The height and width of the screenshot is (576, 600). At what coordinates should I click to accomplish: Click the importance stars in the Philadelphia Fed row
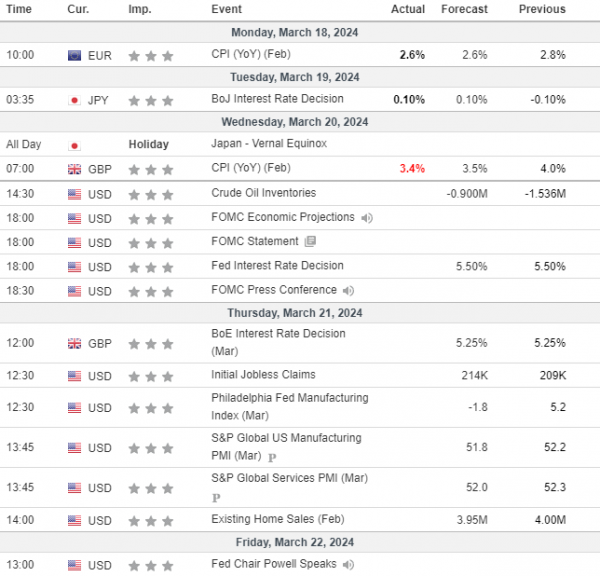[x=151, y=408]
